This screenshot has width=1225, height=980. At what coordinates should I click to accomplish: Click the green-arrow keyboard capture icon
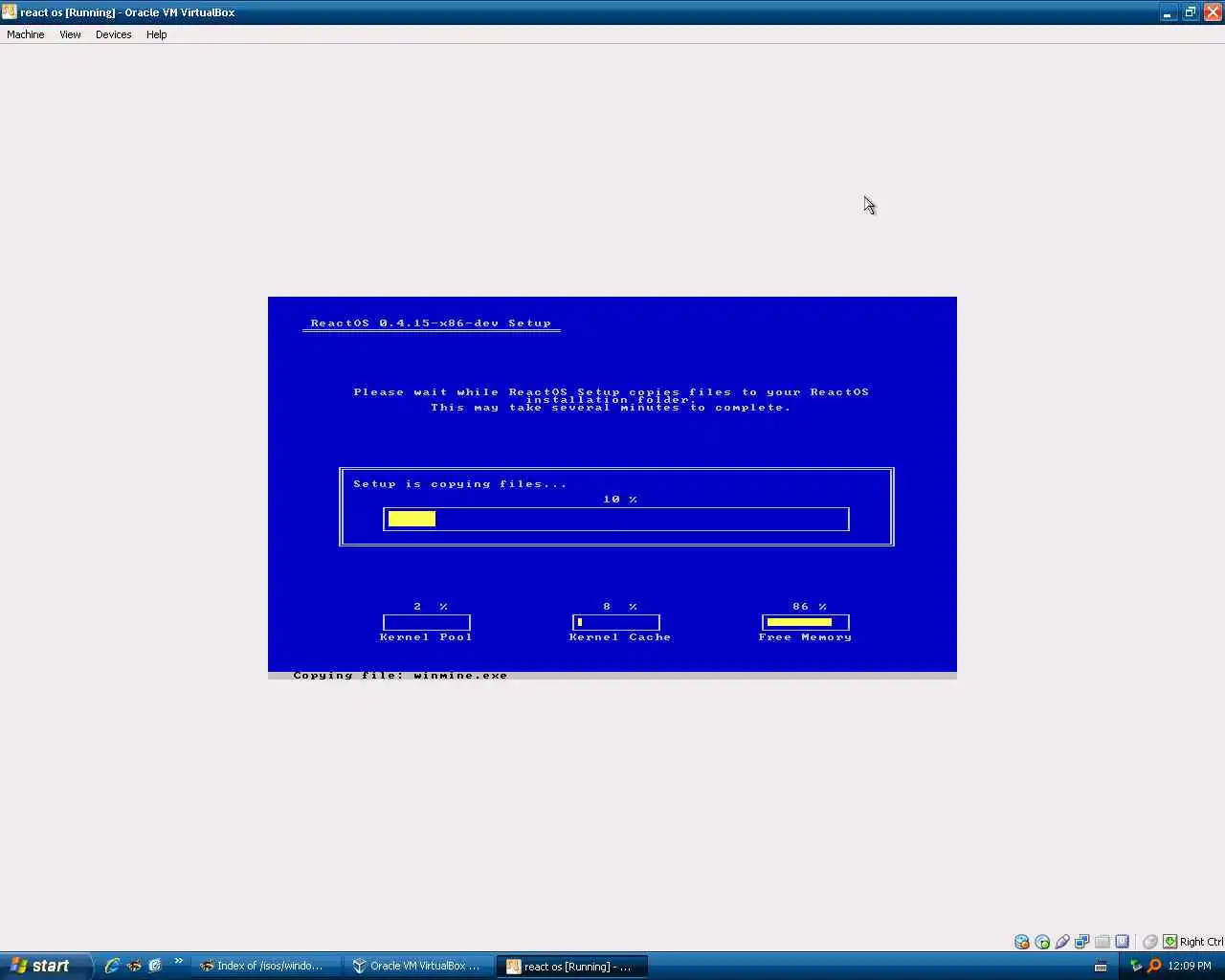1169,942
